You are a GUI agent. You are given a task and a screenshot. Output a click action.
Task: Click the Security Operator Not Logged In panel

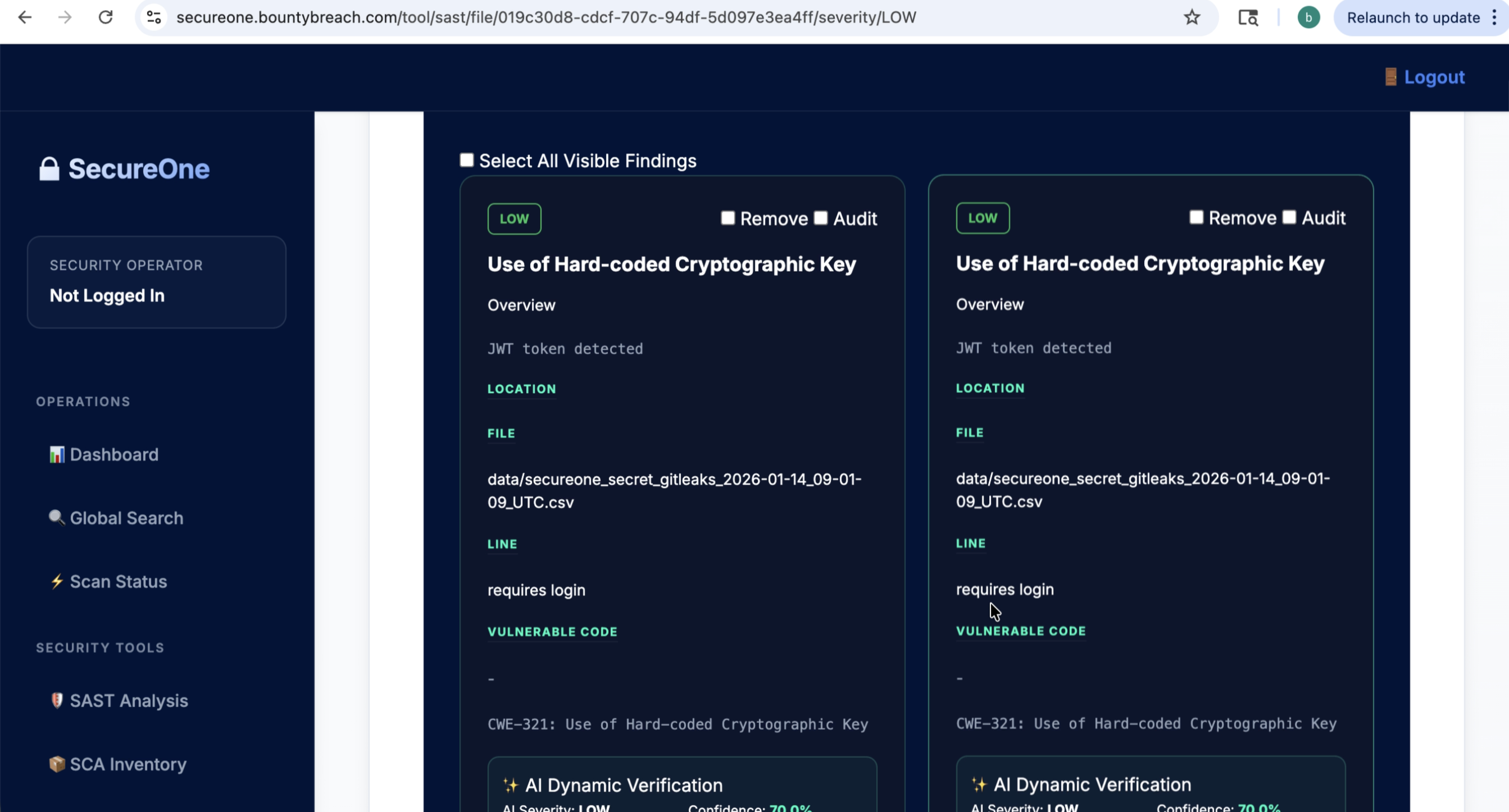coord(156,282)
